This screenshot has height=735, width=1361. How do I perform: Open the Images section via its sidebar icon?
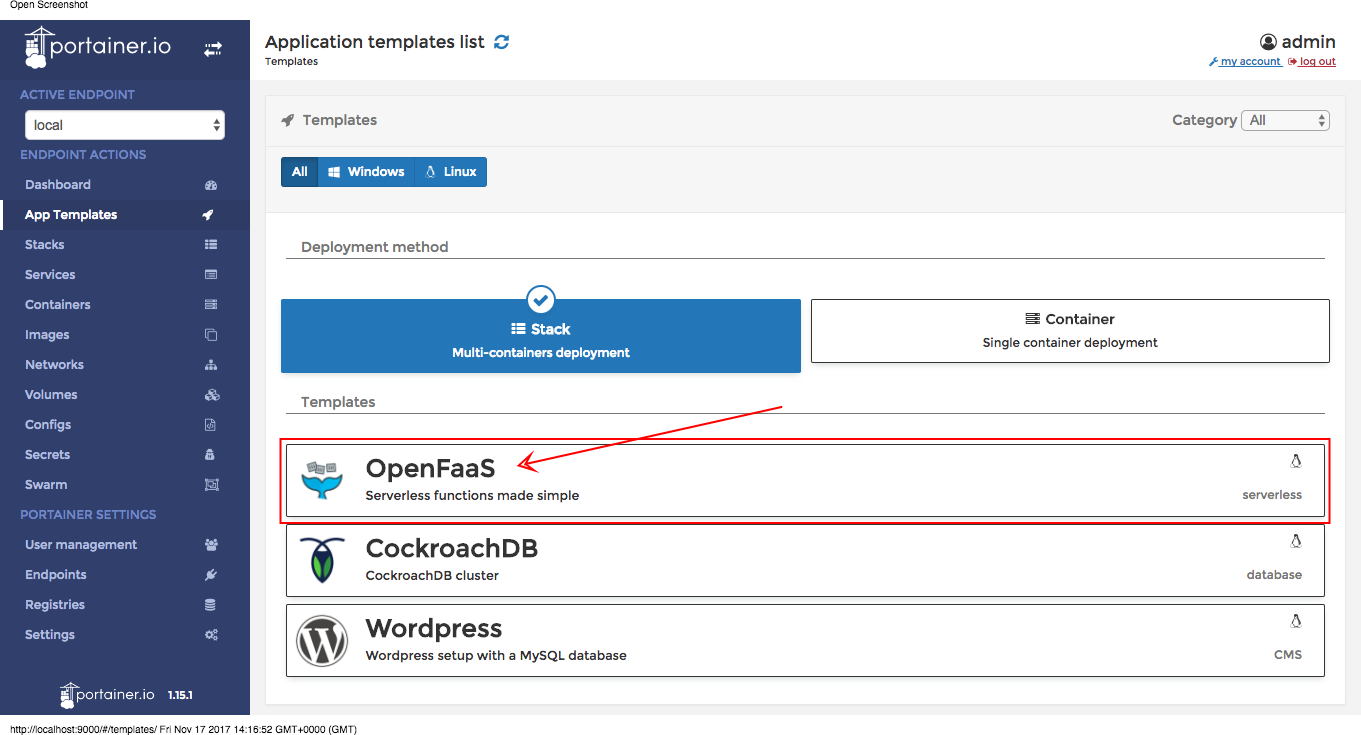pos(212,334)
